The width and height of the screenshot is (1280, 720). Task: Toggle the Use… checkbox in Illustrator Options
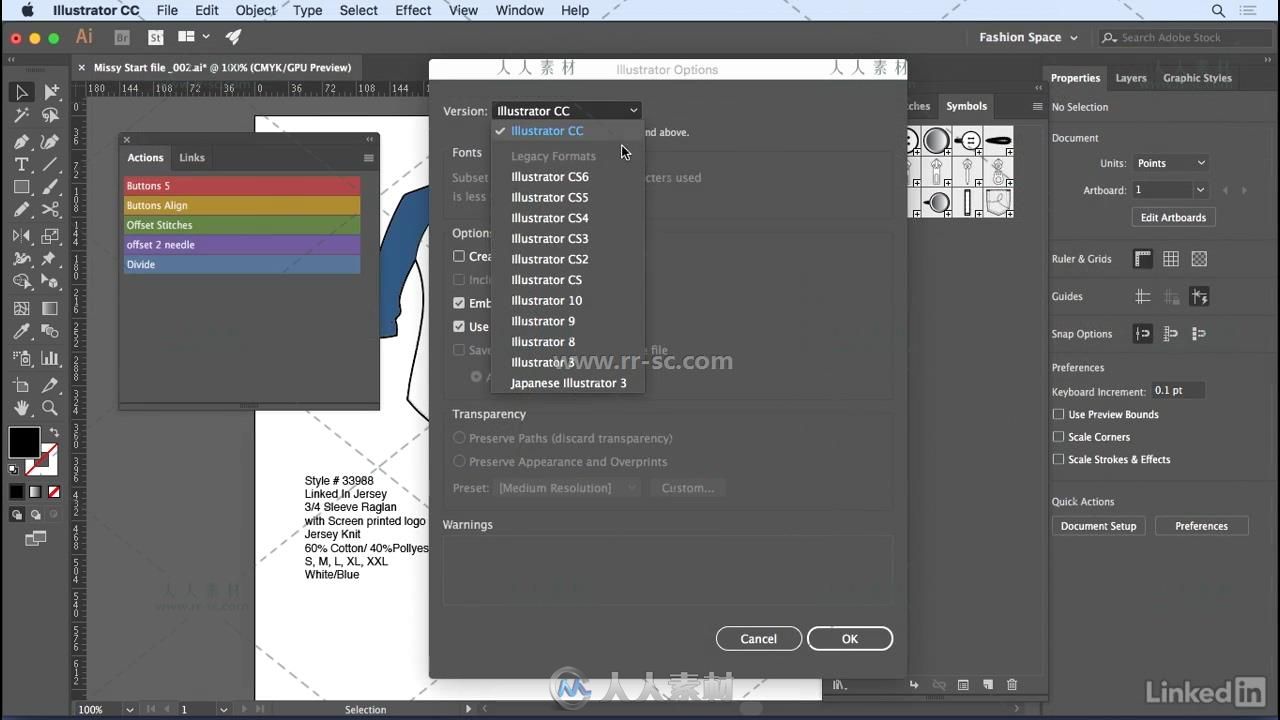pos(459,326)
